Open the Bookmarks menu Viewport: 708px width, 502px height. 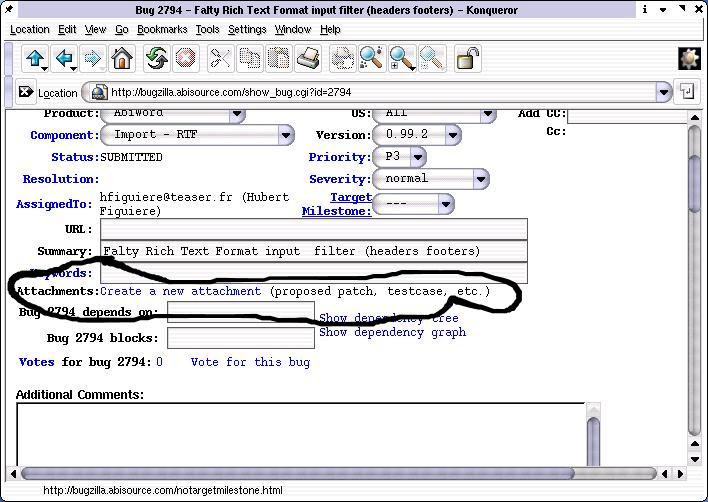[x=162, y=30]
